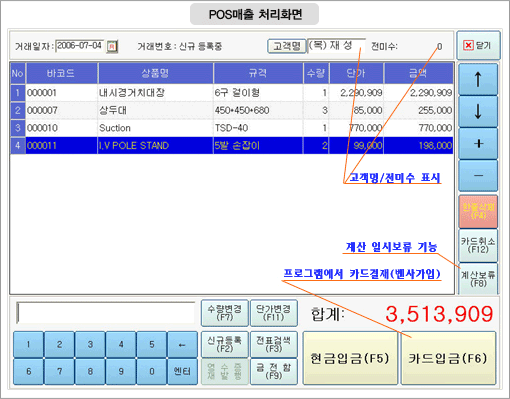The width and height of the screenshot is (510, 399).
Task: Click the 엔터 key on keypad
Action: [x=182, y=371]
